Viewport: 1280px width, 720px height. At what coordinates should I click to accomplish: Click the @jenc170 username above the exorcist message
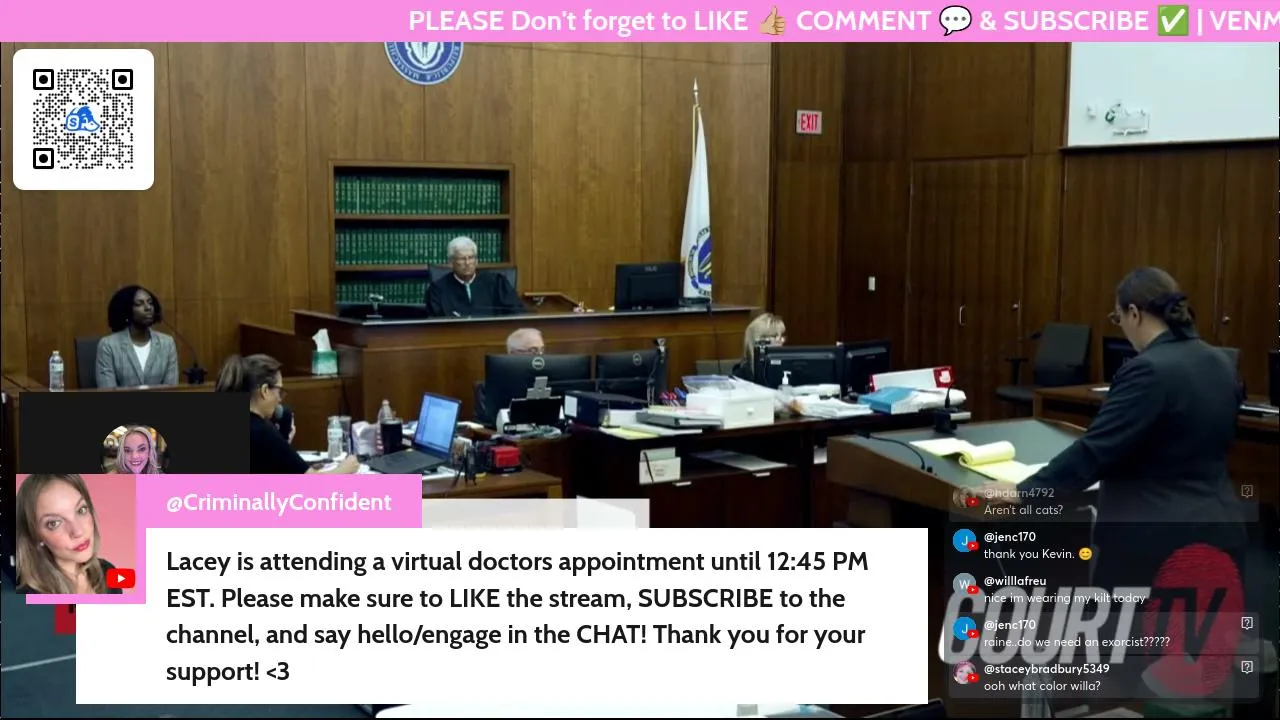[1010, 625]
